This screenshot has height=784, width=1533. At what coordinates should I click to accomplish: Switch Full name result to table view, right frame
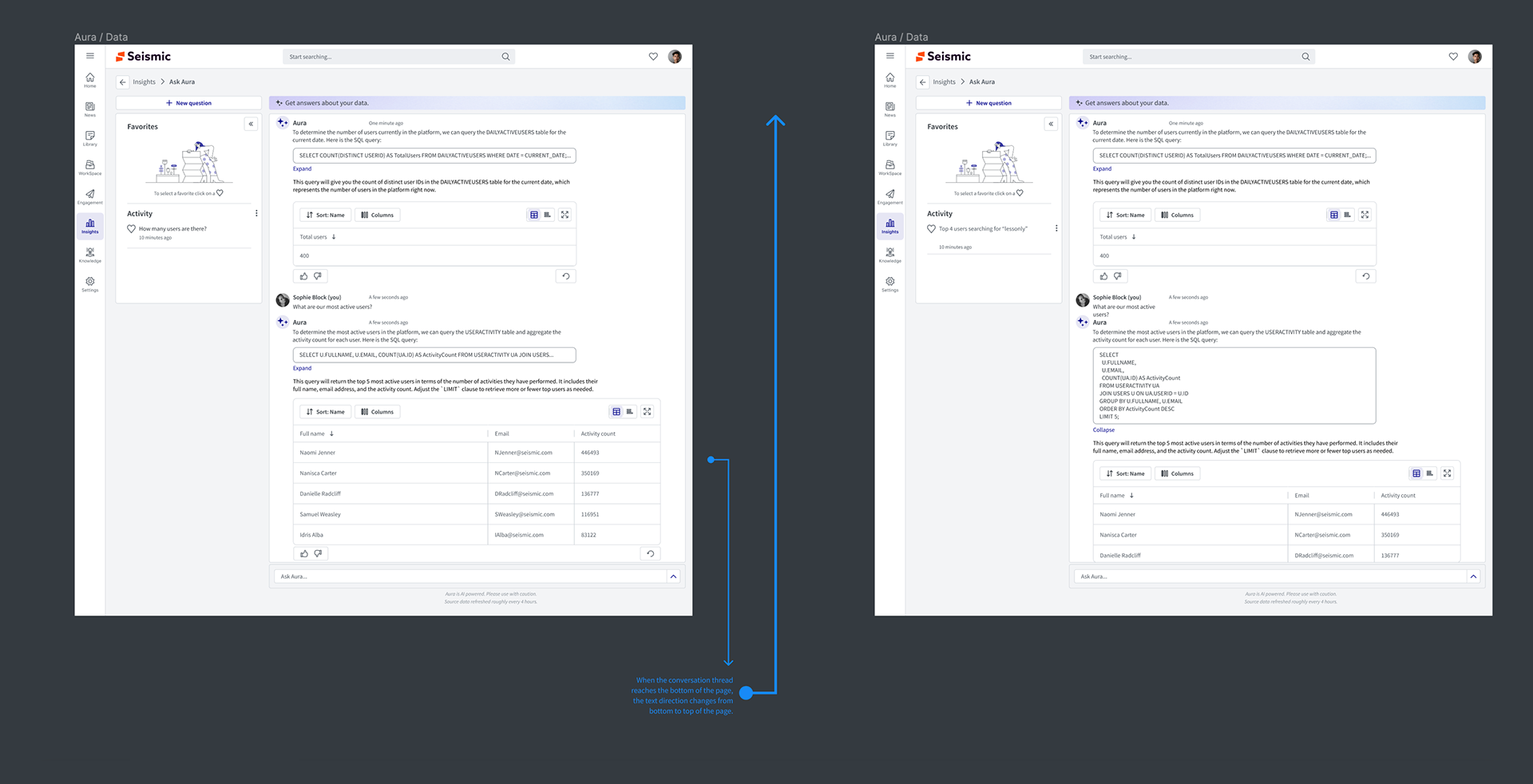click(x=1416, y=473)
